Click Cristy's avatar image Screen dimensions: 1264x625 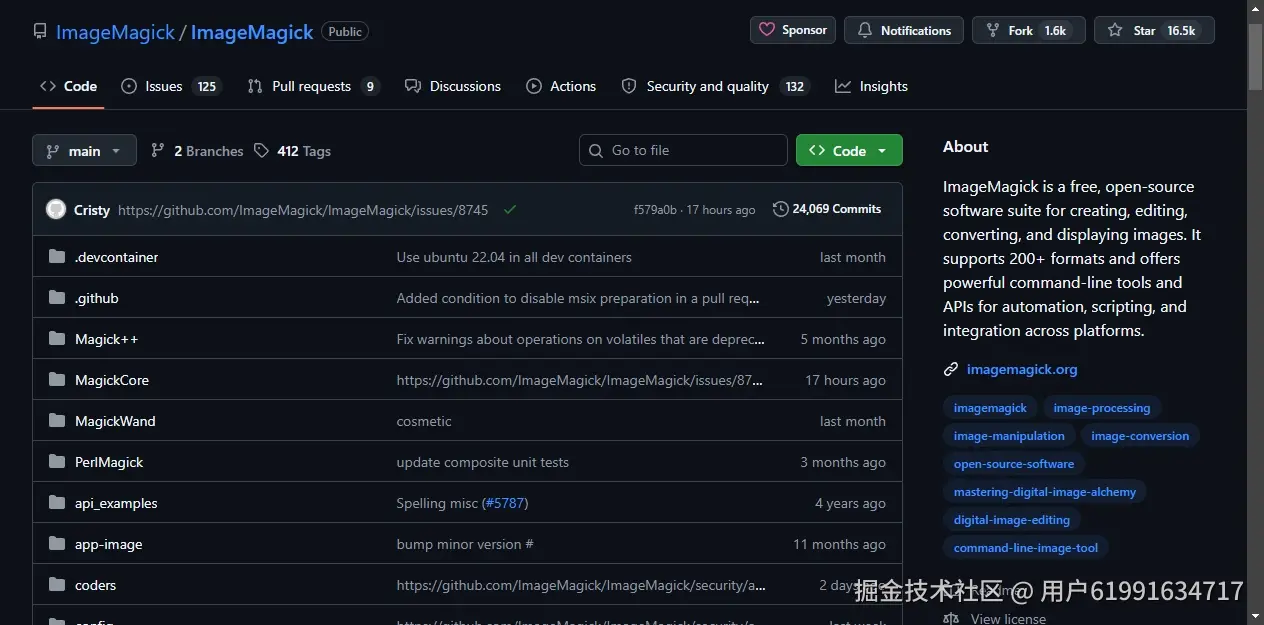point(56,210)
